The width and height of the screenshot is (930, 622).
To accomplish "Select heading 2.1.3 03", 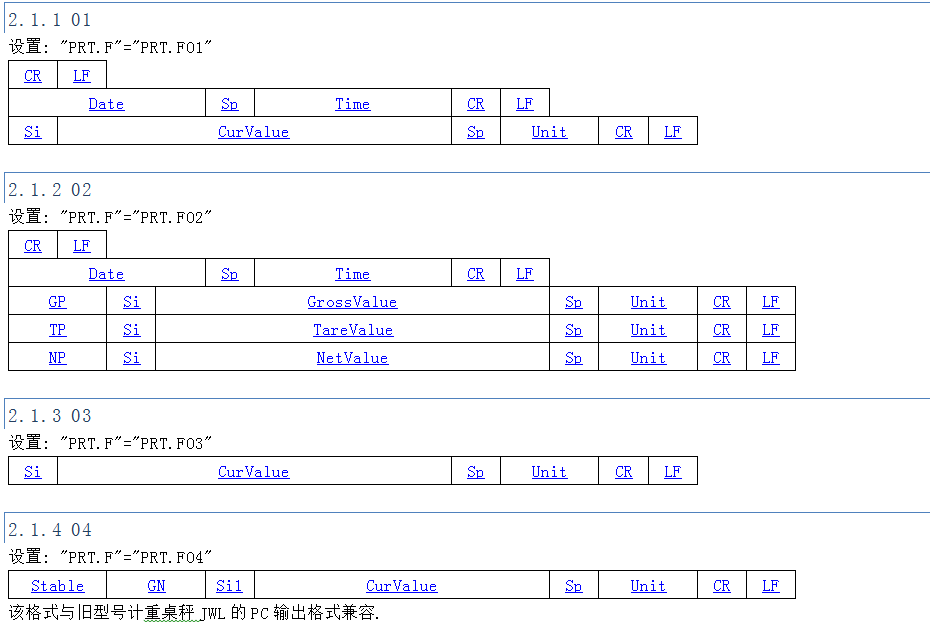I will [x=50, y=416].
